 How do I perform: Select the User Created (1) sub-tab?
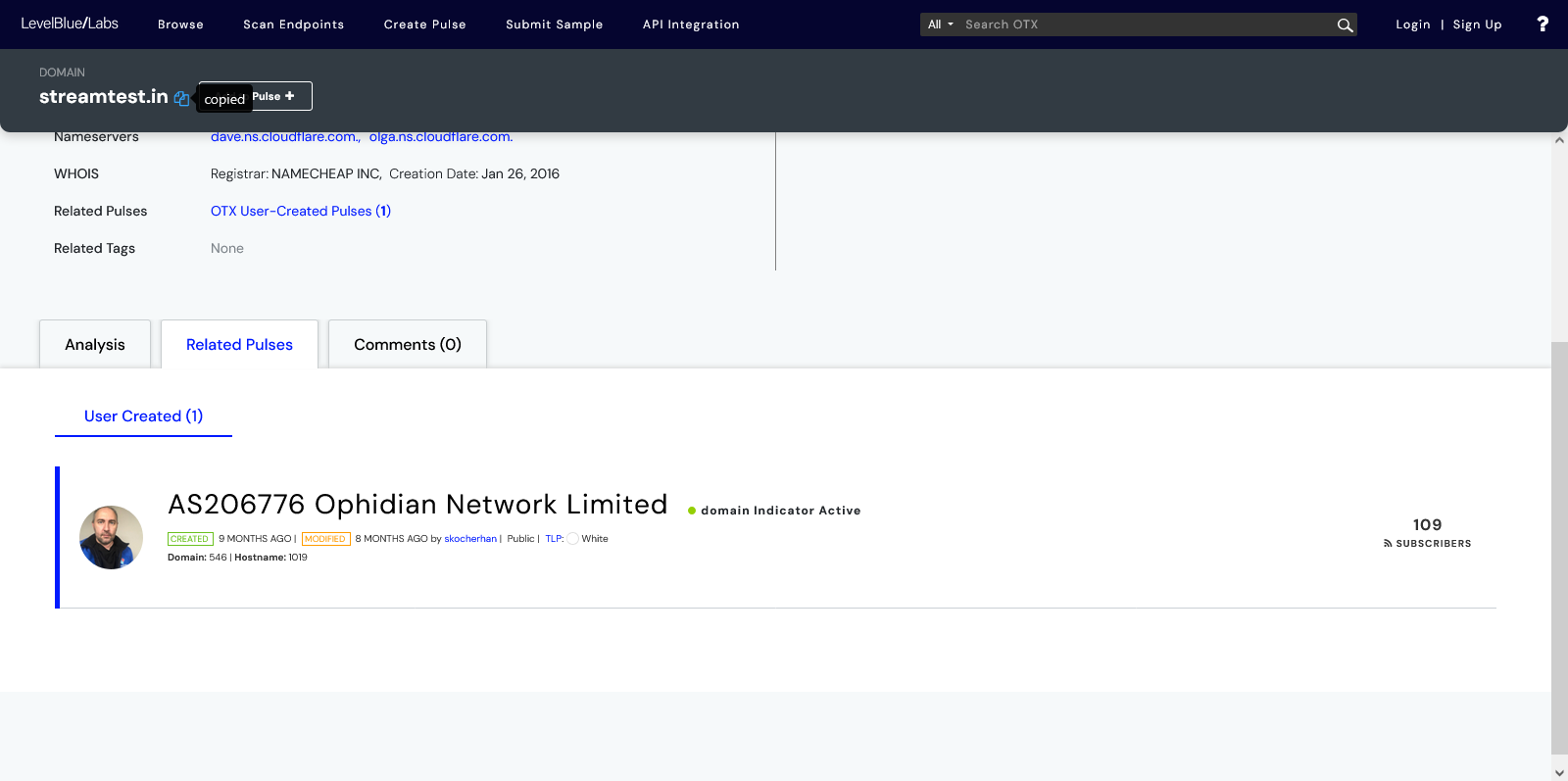click(x=143, y=416)
